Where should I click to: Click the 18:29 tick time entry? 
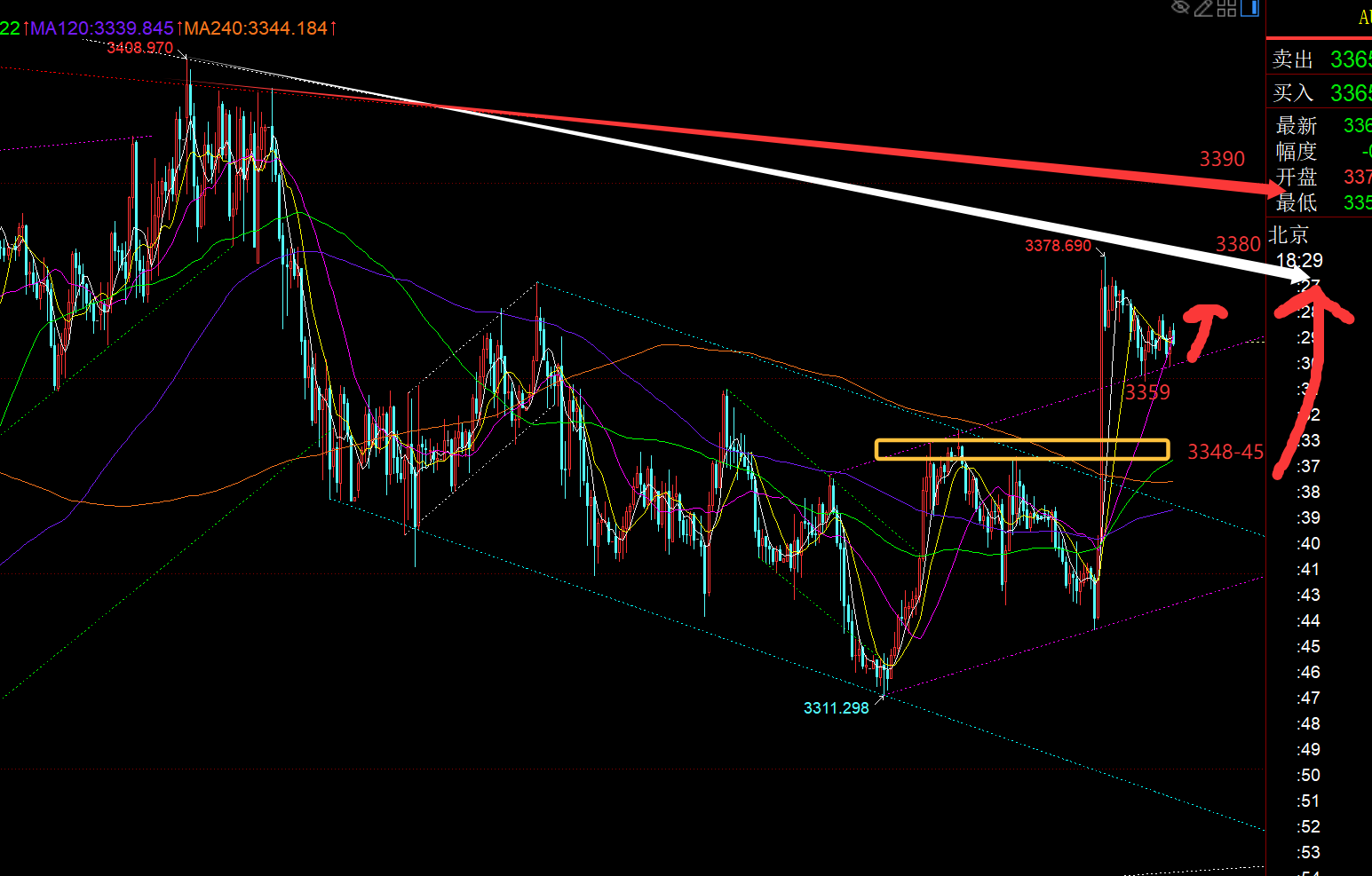1299,261
